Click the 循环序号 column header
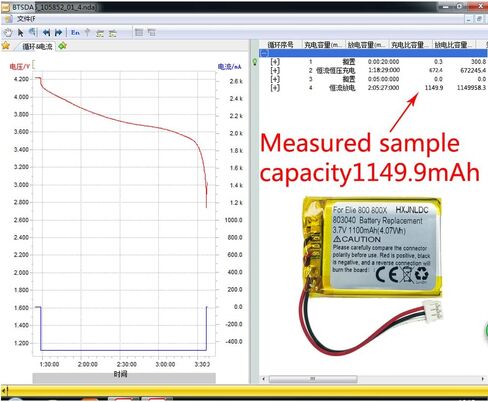The width and height of the screenshot is (488, 402). pos(280,45)
